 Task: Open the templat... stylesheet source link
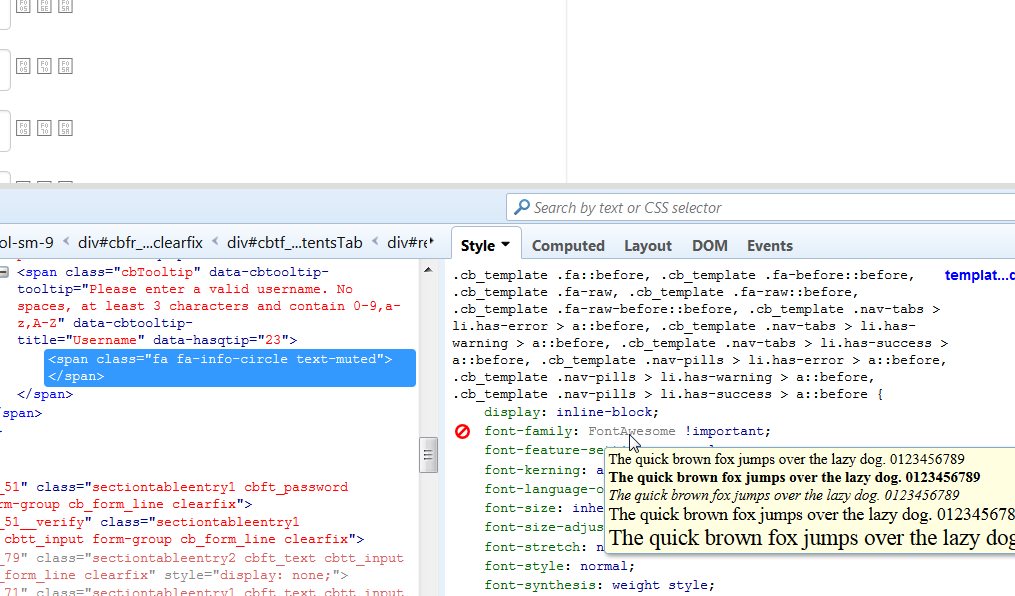978,275
